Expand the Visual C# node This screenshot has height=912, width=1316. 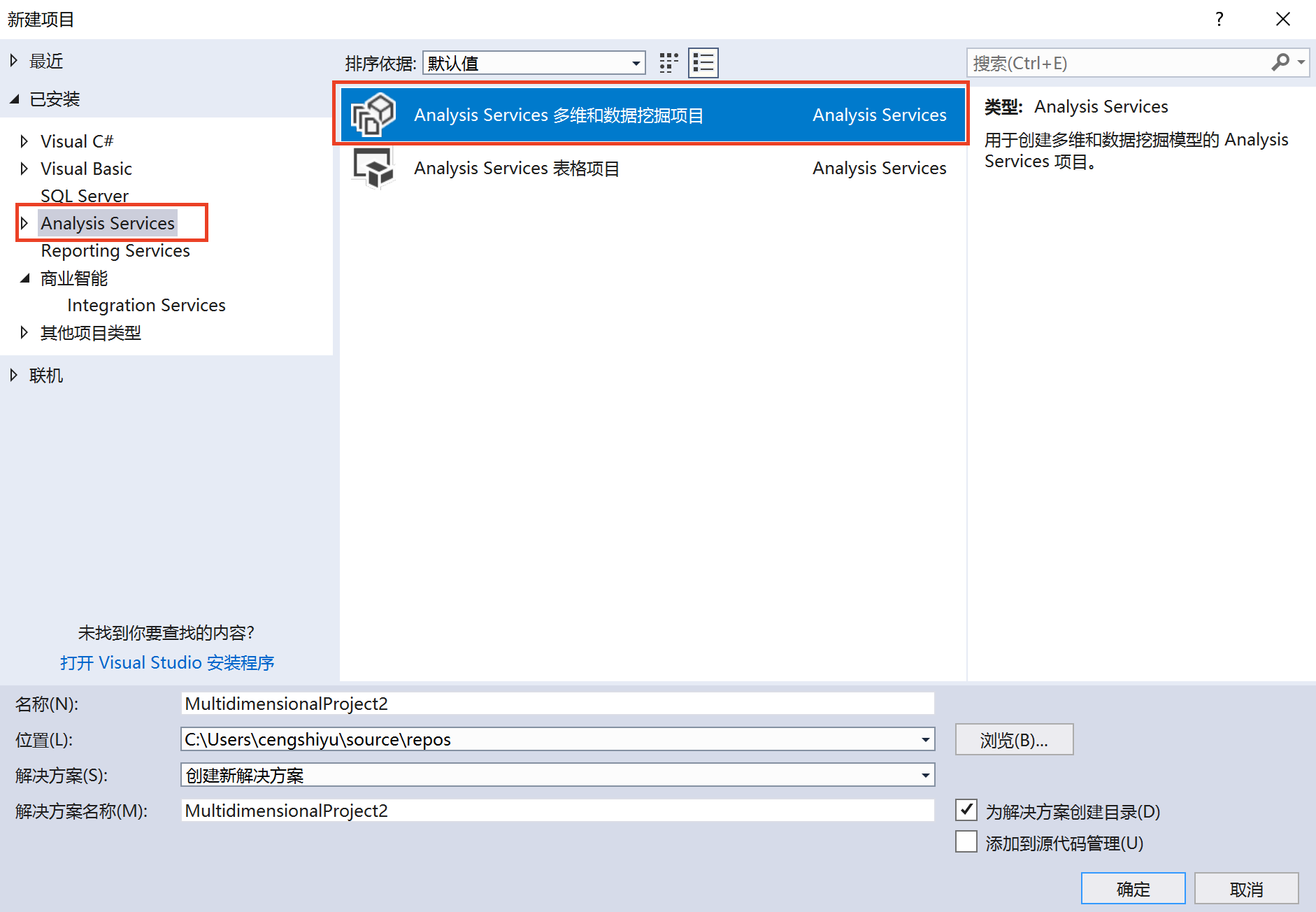pyautogui.click(x=24, y=141)
